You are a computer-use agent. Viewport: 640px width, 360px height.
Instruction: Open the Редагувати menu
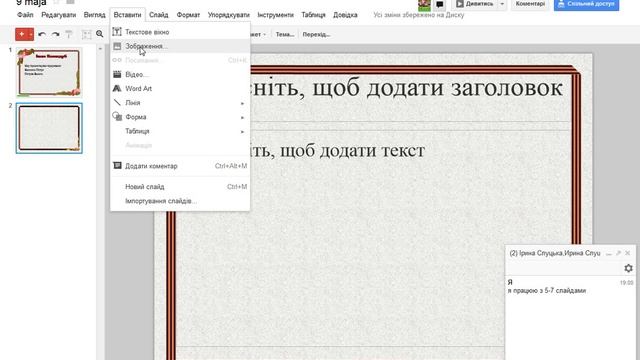(58, 15)
